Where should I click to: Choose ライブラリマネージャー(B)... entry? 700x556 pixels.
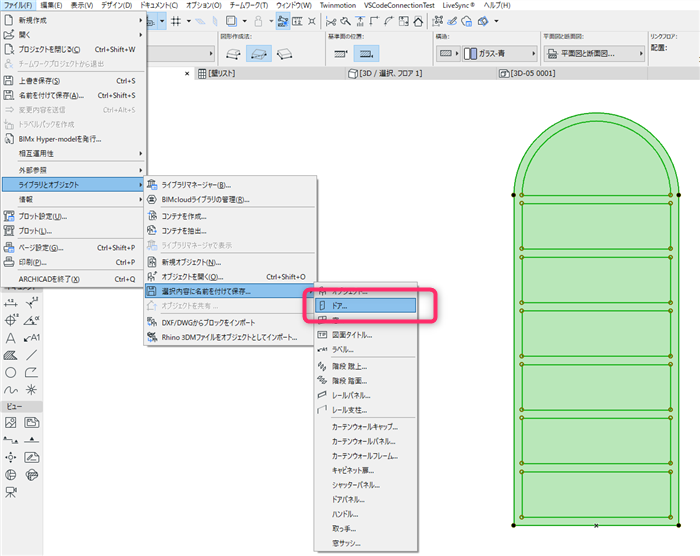pyautogui.click(x=230, y=185)
